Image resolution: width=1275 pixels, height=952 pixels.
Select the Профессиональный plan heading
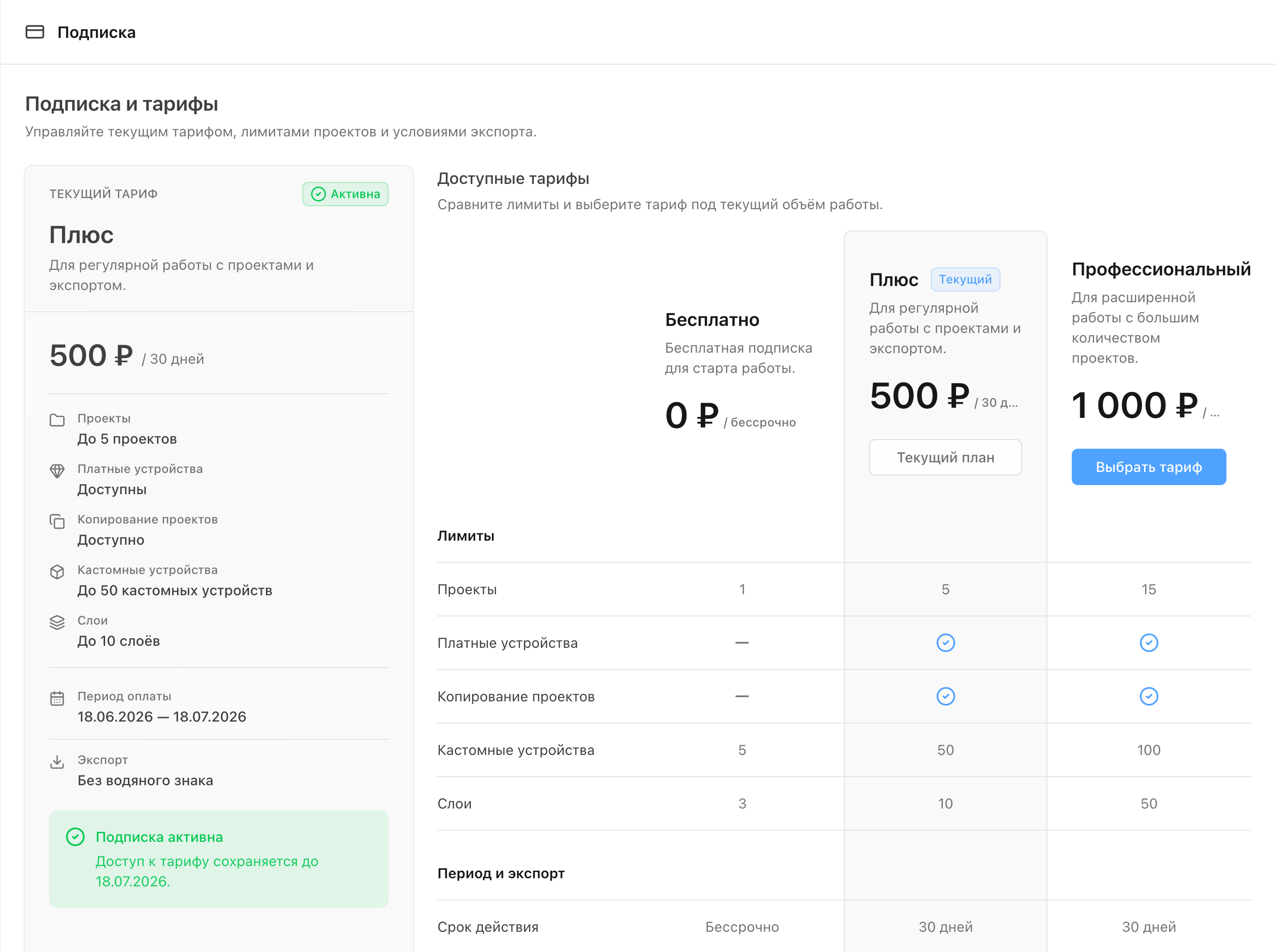1161,269
